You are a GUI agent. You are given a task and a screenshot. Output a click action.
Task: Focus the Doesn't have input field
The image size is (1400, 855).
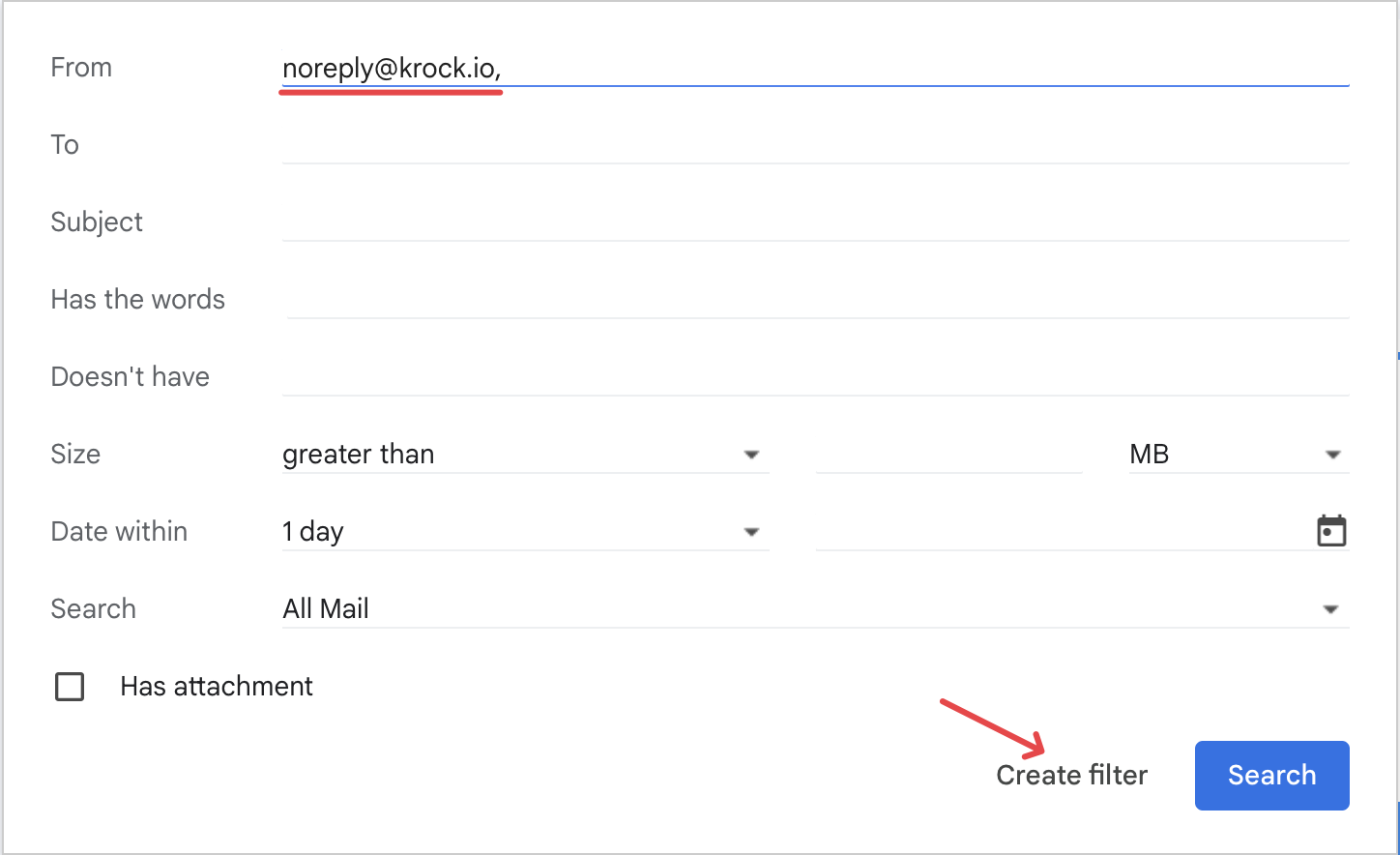coord(815,377)
